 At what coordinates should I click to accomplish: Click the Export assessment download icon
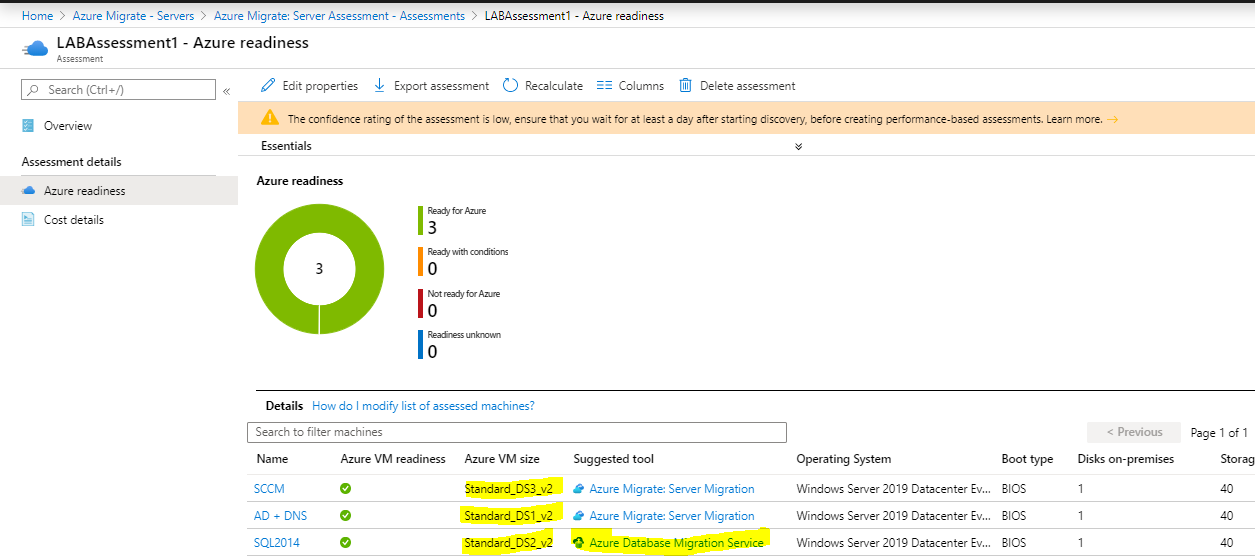(x=380, y=85)
